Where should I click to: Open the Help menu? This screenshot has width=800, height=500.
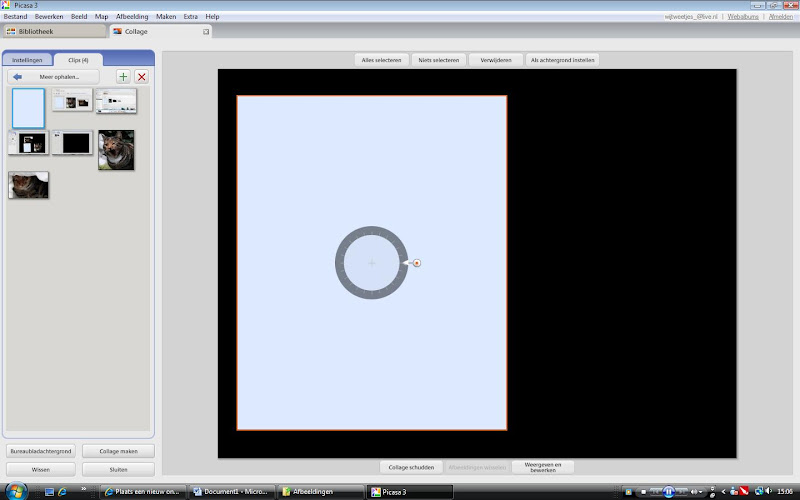click(x=212, y=16)
